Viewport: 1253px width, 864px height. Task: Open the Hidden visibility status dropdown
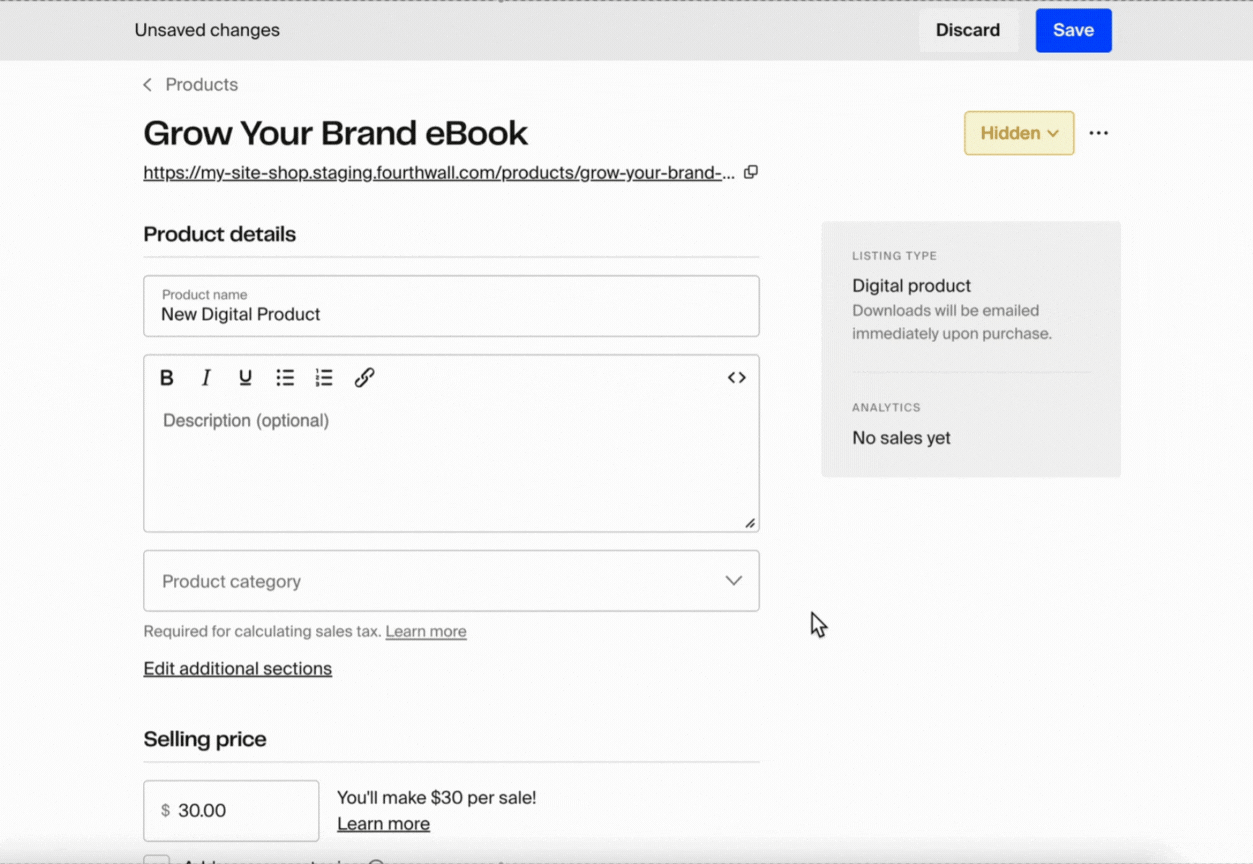tap(1018, 132)
